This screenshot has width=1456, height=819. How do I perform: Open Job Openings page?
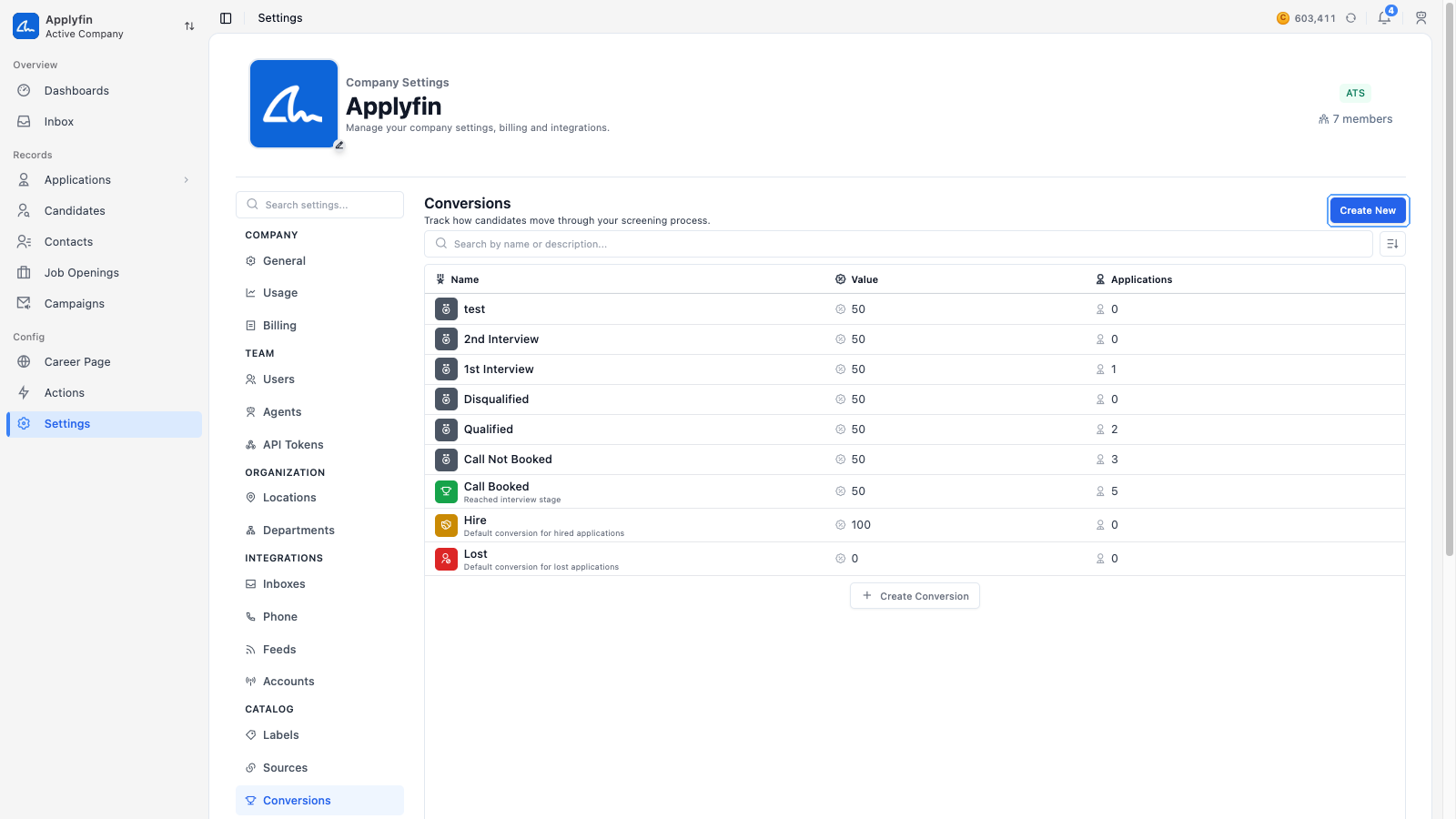tap(104, 273)
